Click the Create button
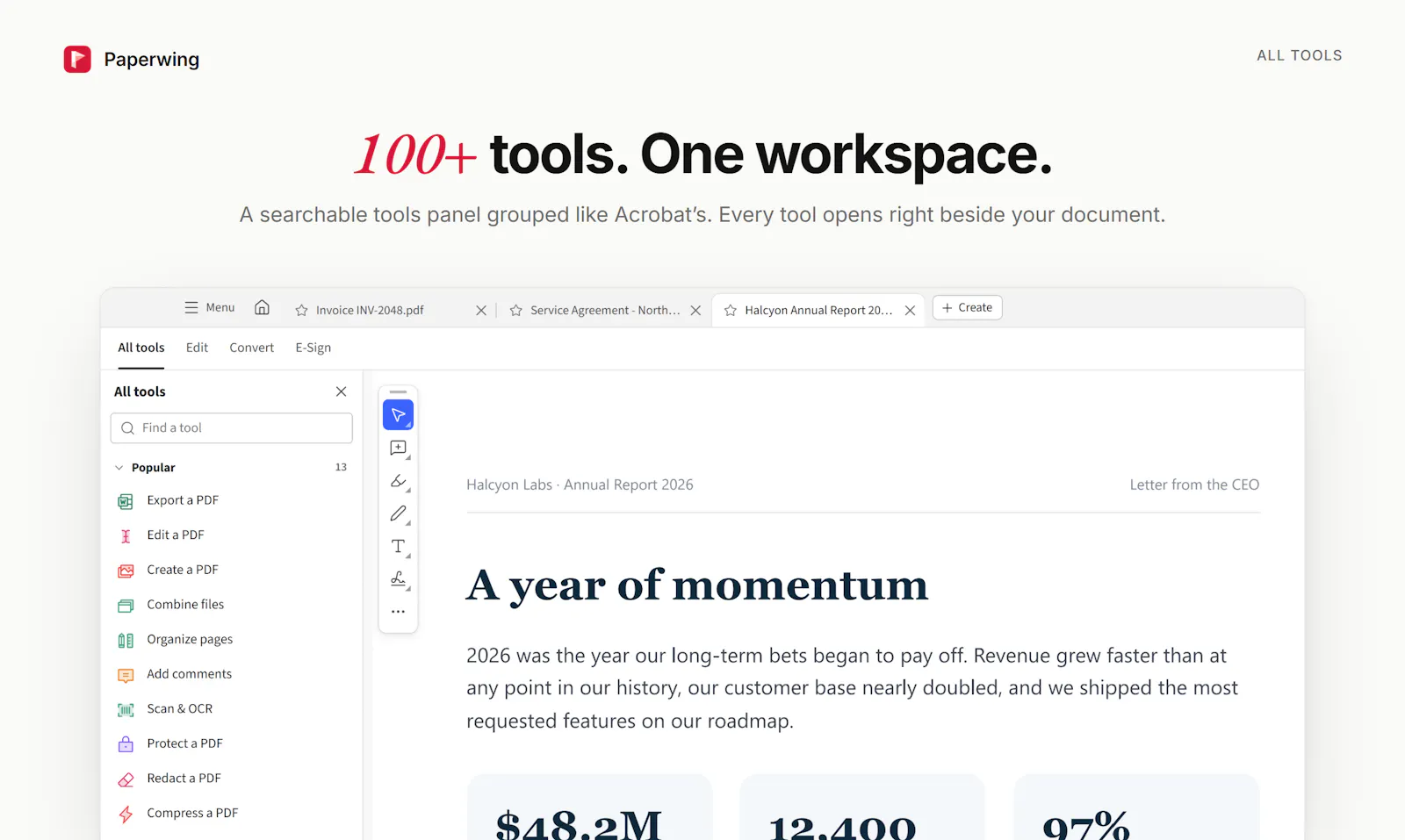This screenshot has width=1405, height=840. click(967, 307)
